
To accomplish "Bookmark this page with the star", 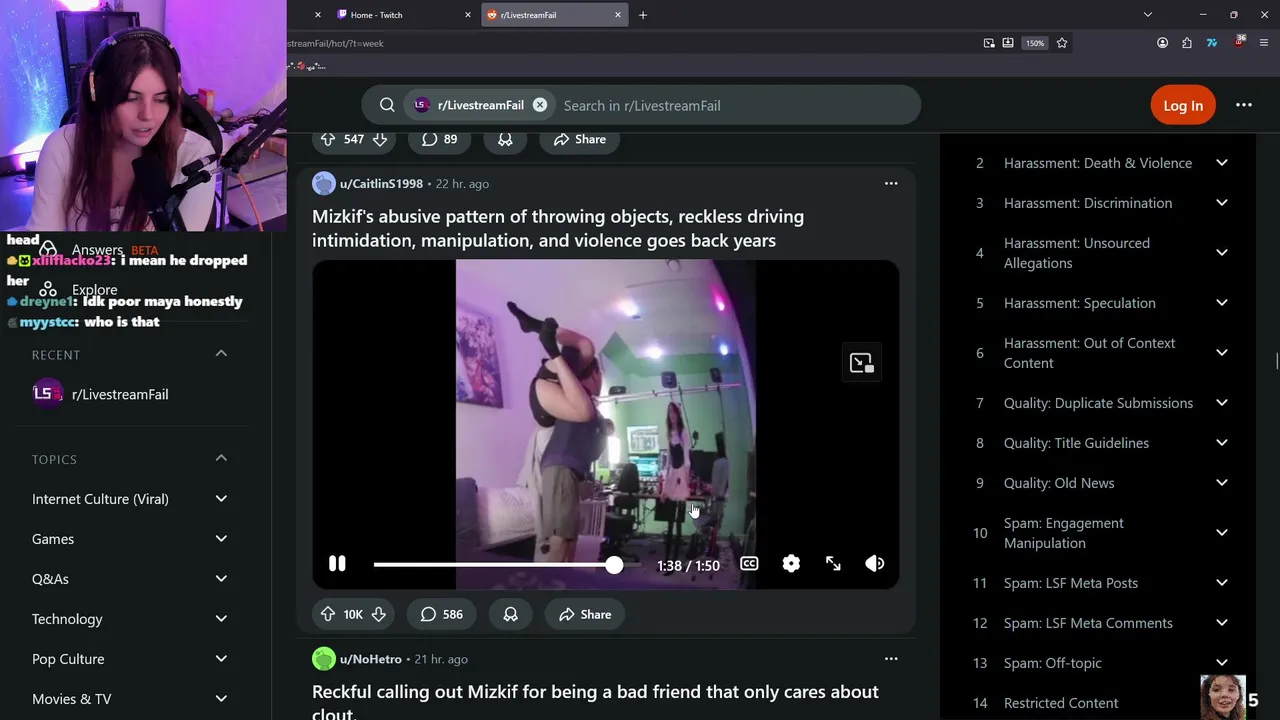I will pos(1062,43).
